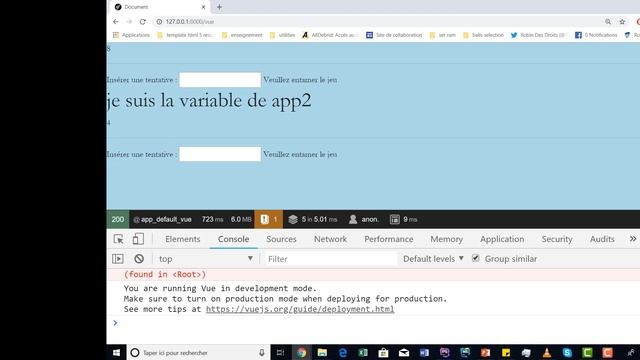
Task: Reload the page with the refresh icon
Action: tap(142, 22)
